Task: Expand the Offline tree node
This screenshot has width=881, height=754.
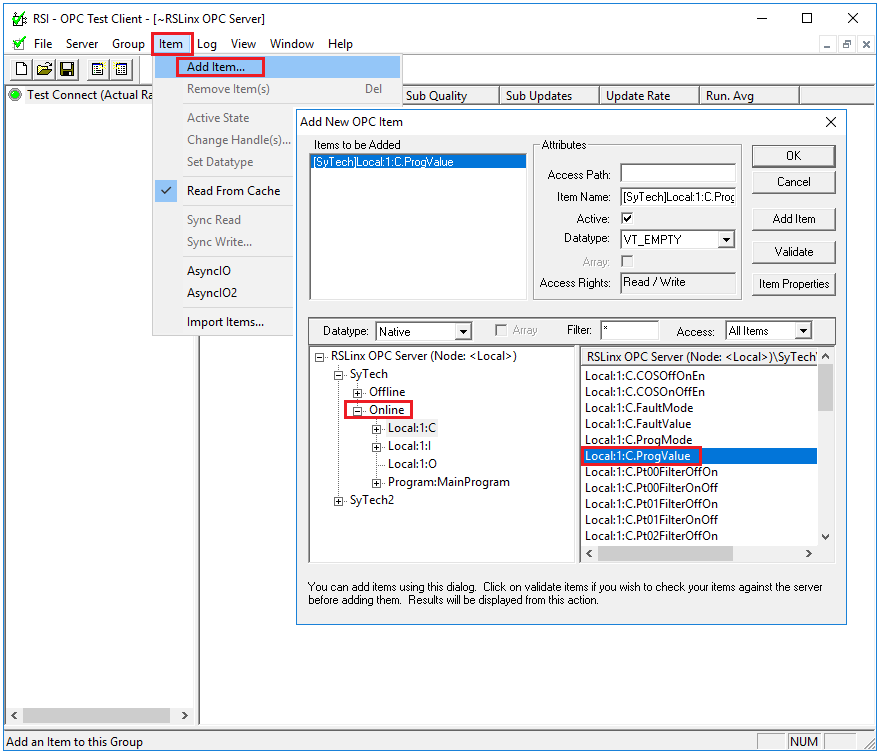Action: pos(357,393)
